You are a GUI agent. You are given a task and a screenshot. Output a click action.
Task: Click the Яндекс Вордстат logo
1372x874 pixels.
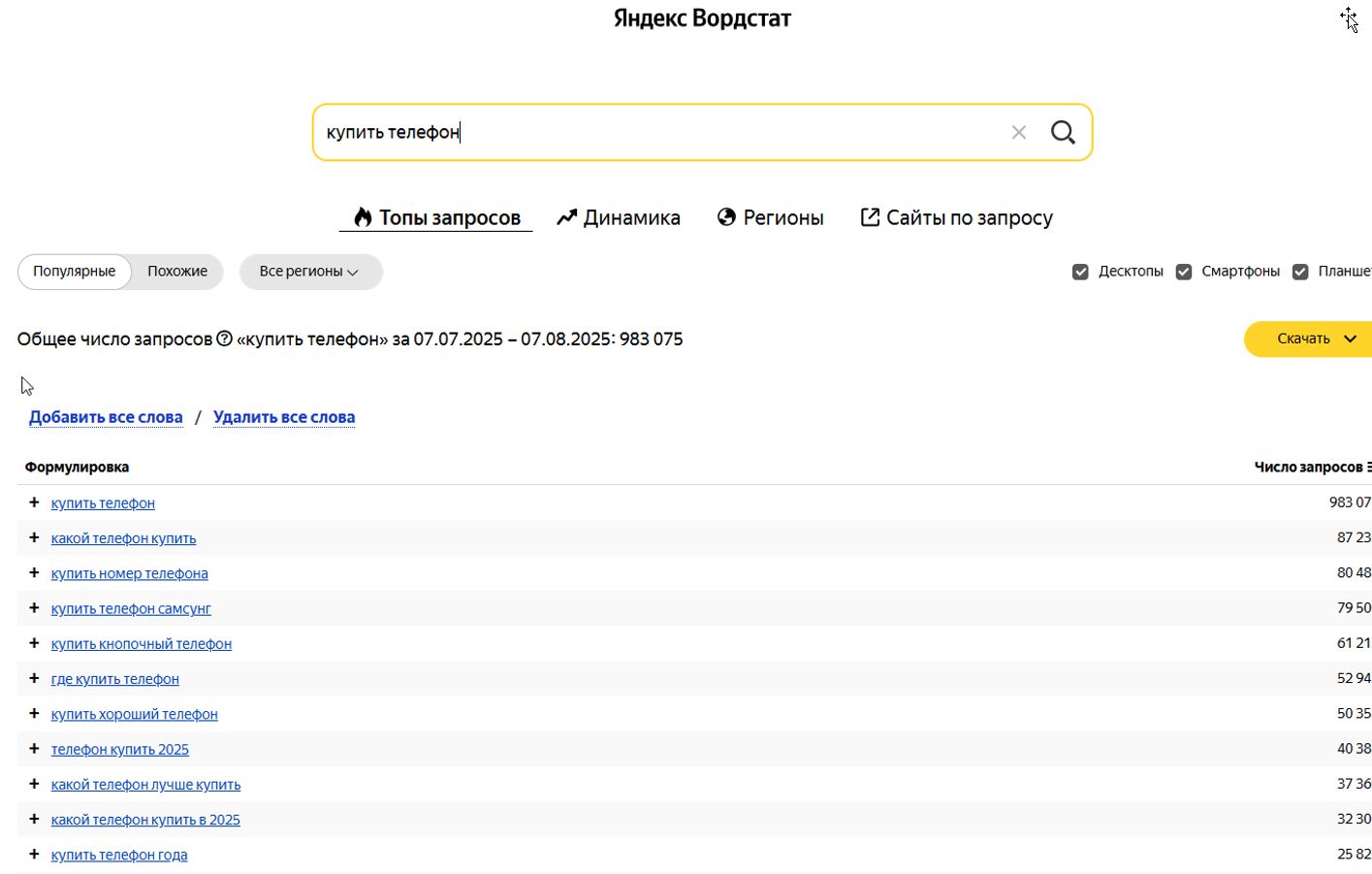pos(702,18)
